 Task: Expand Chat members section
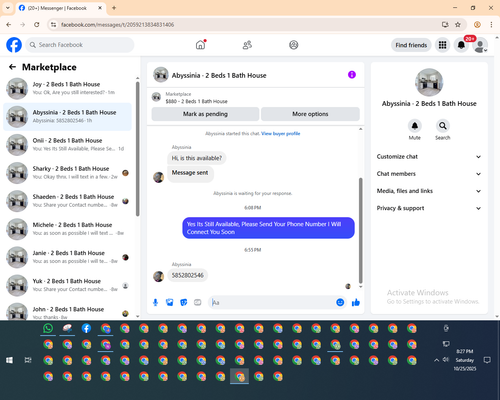429,174
